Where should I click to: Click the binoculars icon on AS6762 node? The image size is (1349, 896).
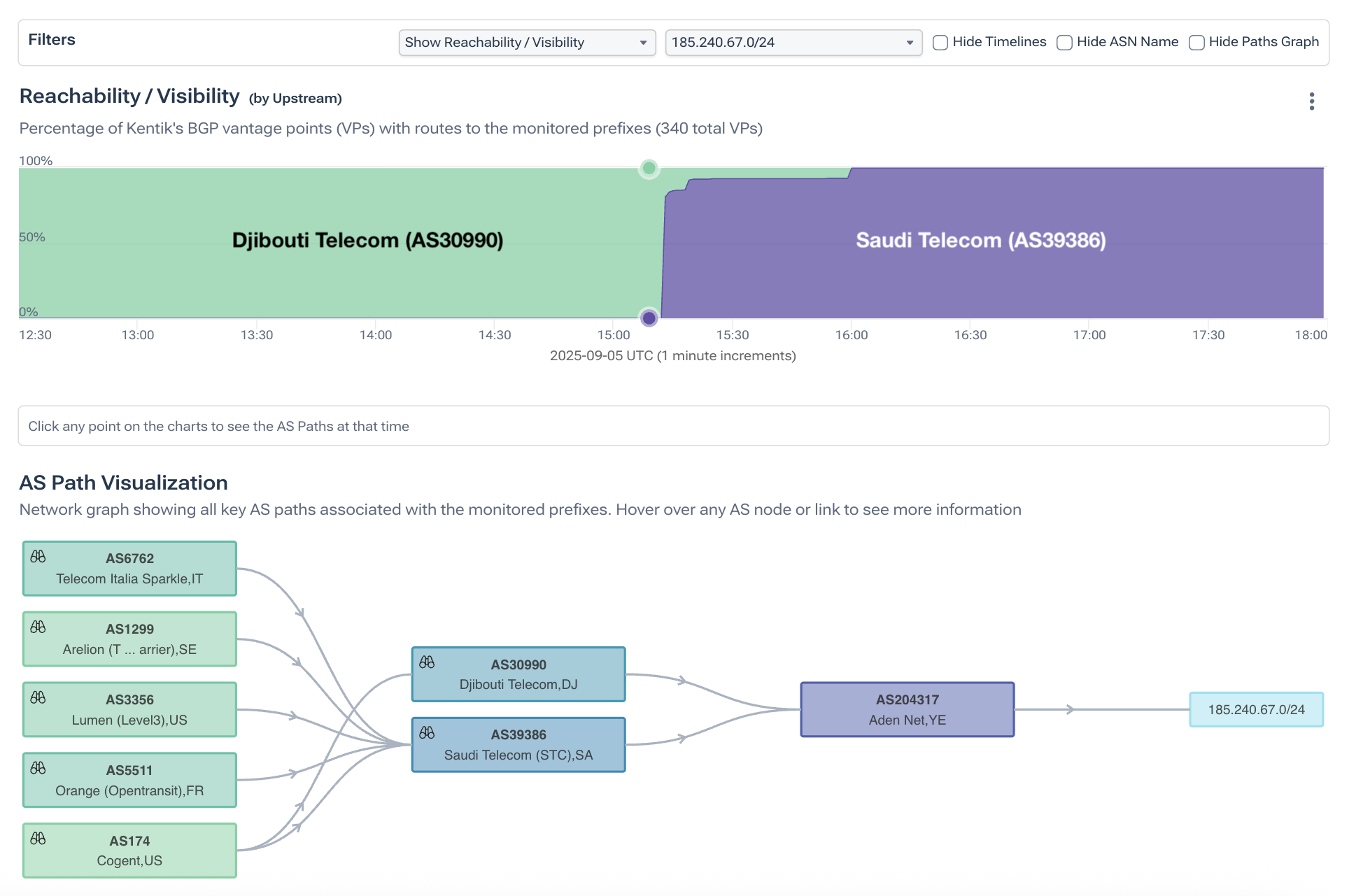tap(38, 557)
